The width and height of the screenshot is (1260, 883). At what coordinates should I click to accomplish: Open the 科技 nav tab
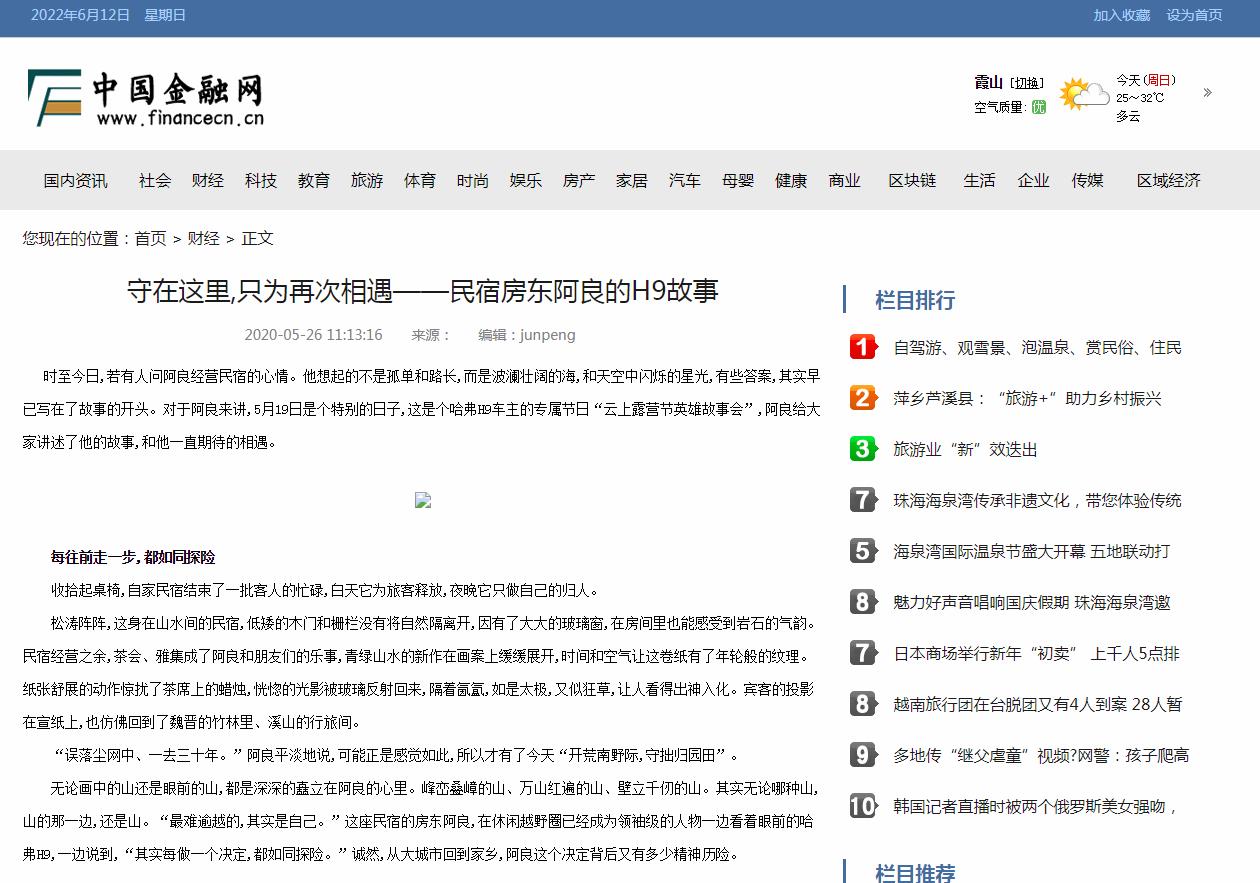[261, 180]
